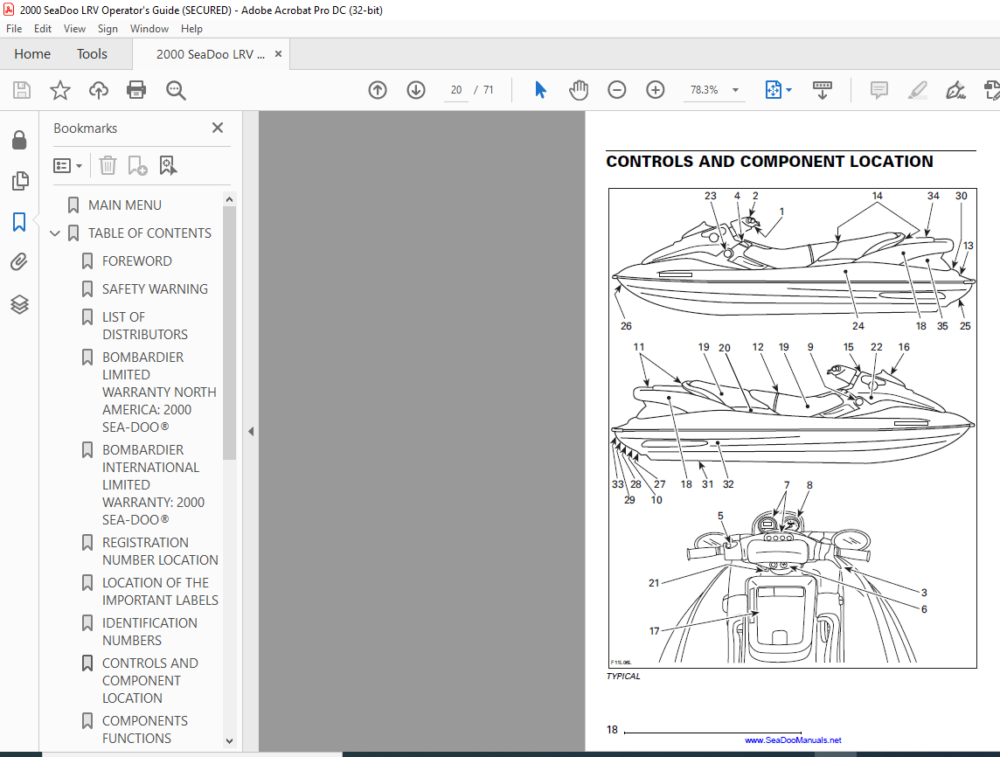1000x757 pixels.
Task: Select the highlighter tool
Action: pos(917,90)
